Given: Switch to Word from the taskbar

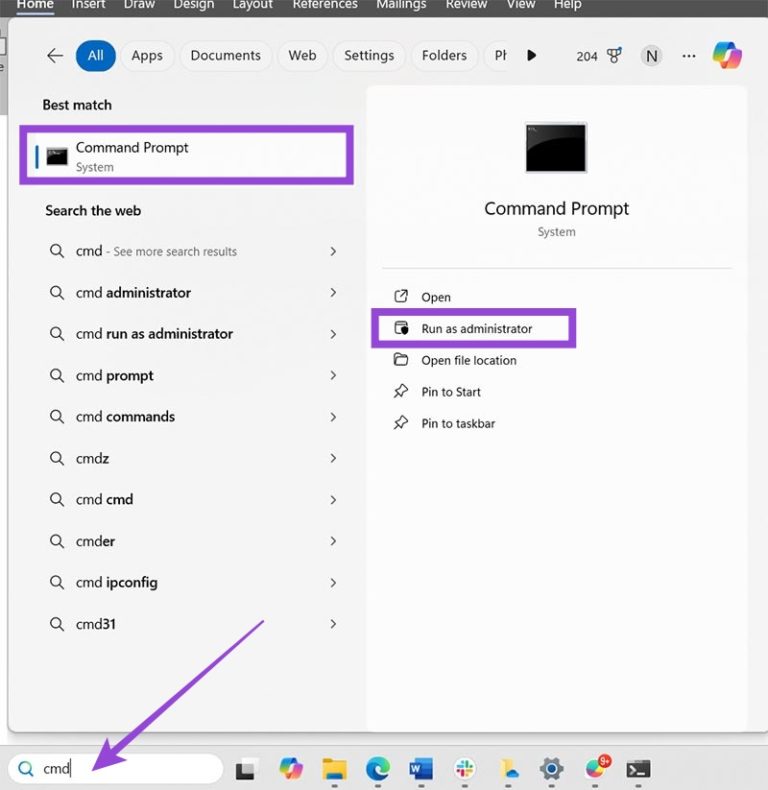Looking at the screenshot, I should [421, 769].
